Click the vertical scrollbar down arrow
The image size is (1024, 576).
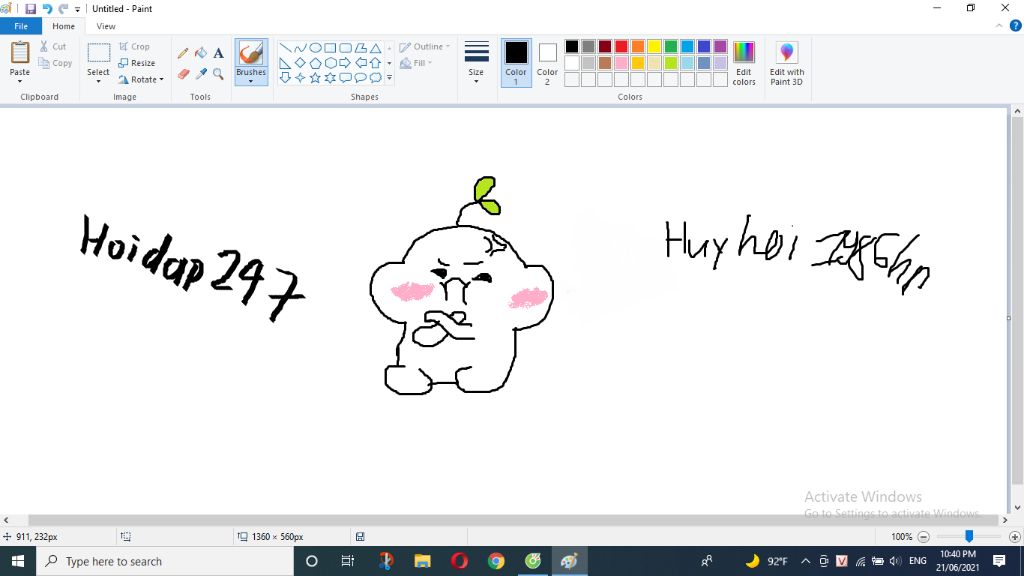(x=1017, y=507)
